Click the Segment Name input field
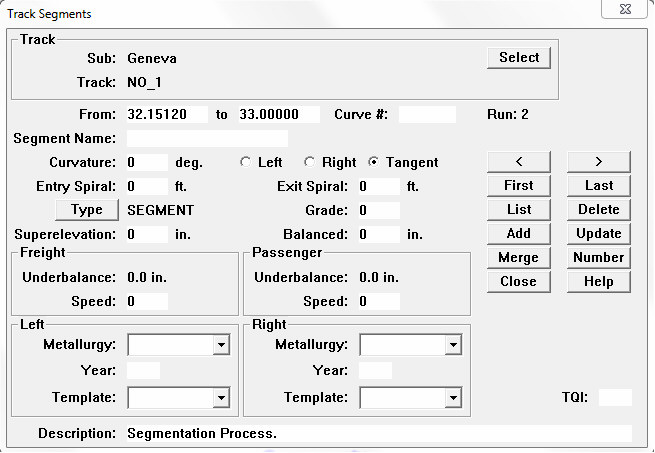Image resolution: width=655 pixels, height=453 pixels. click(207, 138)
